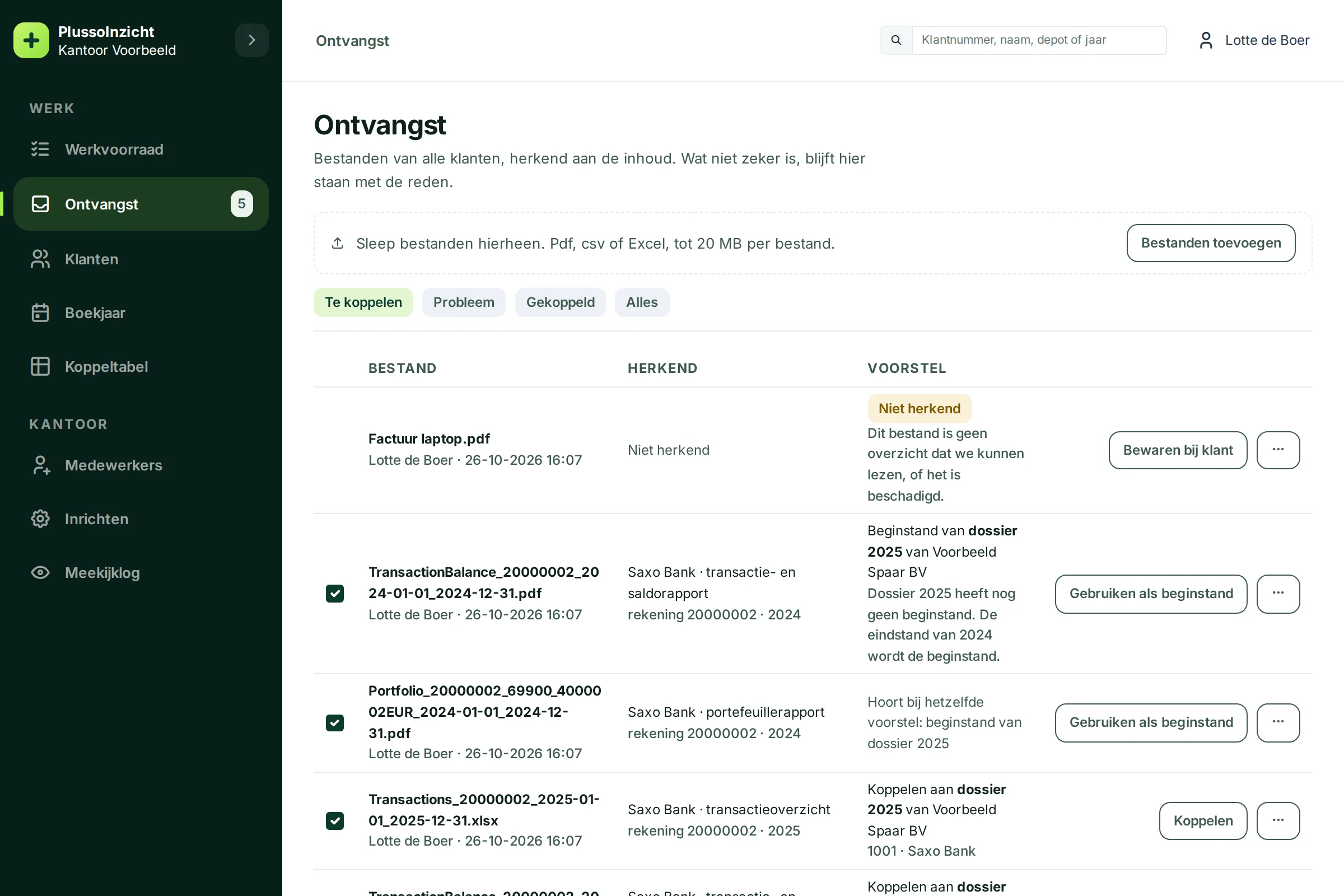
Task: Open the Boekjaar calendar icon
Action: tap(40, 312)
